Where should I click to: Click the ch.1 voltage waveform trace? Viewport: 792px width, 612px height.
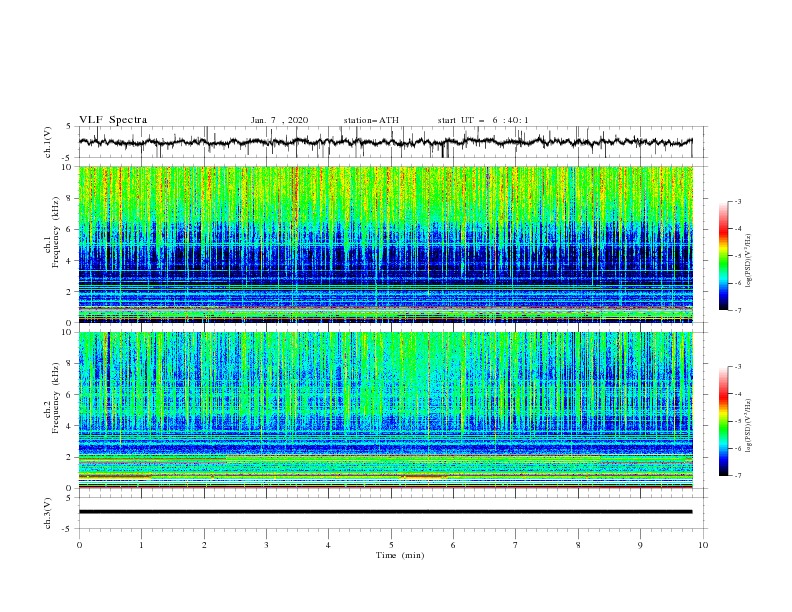[x=385, y=142]
